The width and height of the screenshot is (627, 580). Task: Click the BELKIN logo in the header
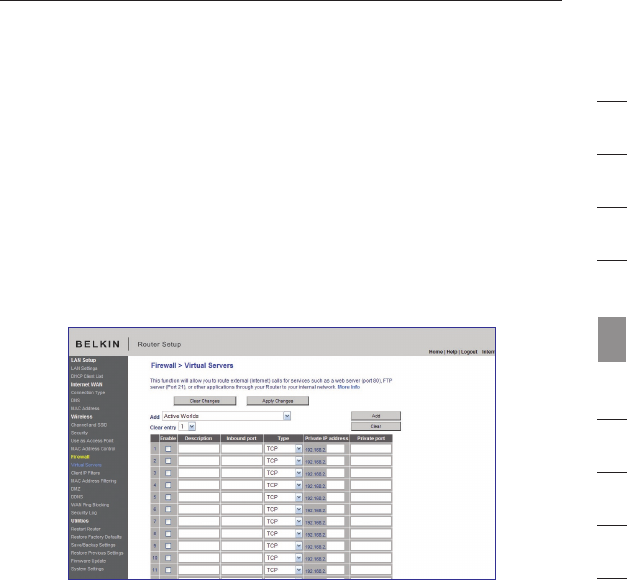[x=98, y=344]
